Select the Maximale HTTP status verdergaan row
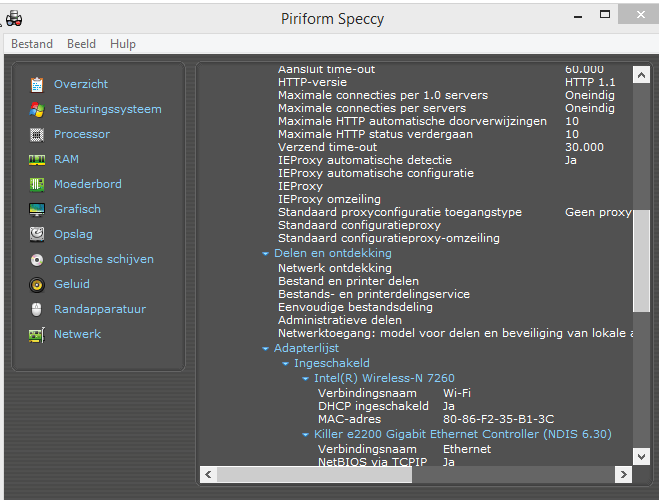This screenshot has height=500, width=659. 428,134
